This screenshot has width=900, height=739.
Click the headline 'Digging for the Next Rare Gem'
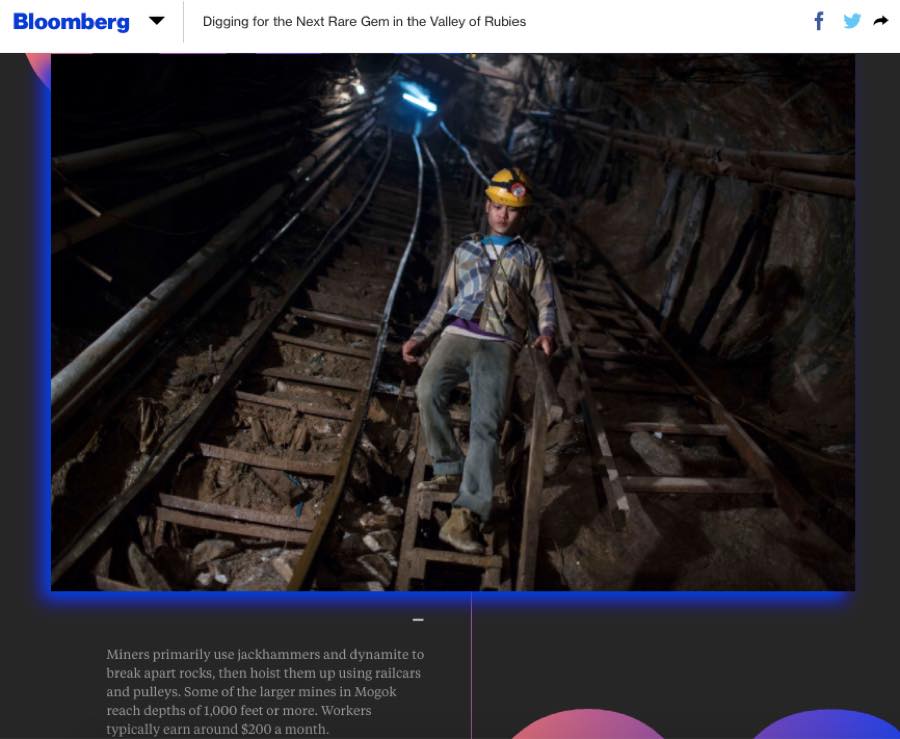click(x=364, y=22)
